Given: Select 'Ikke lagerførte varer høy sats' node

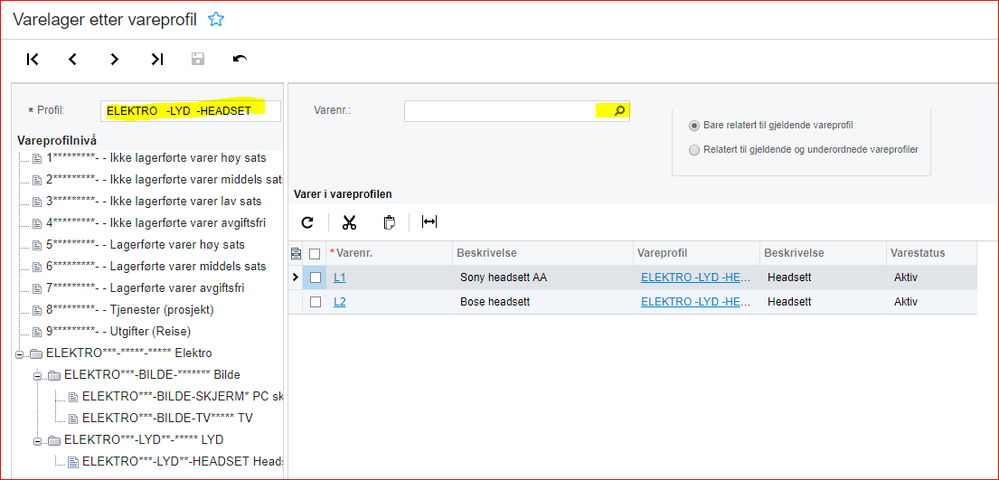Looking at the screenshot, I should (x=157, y=157).
